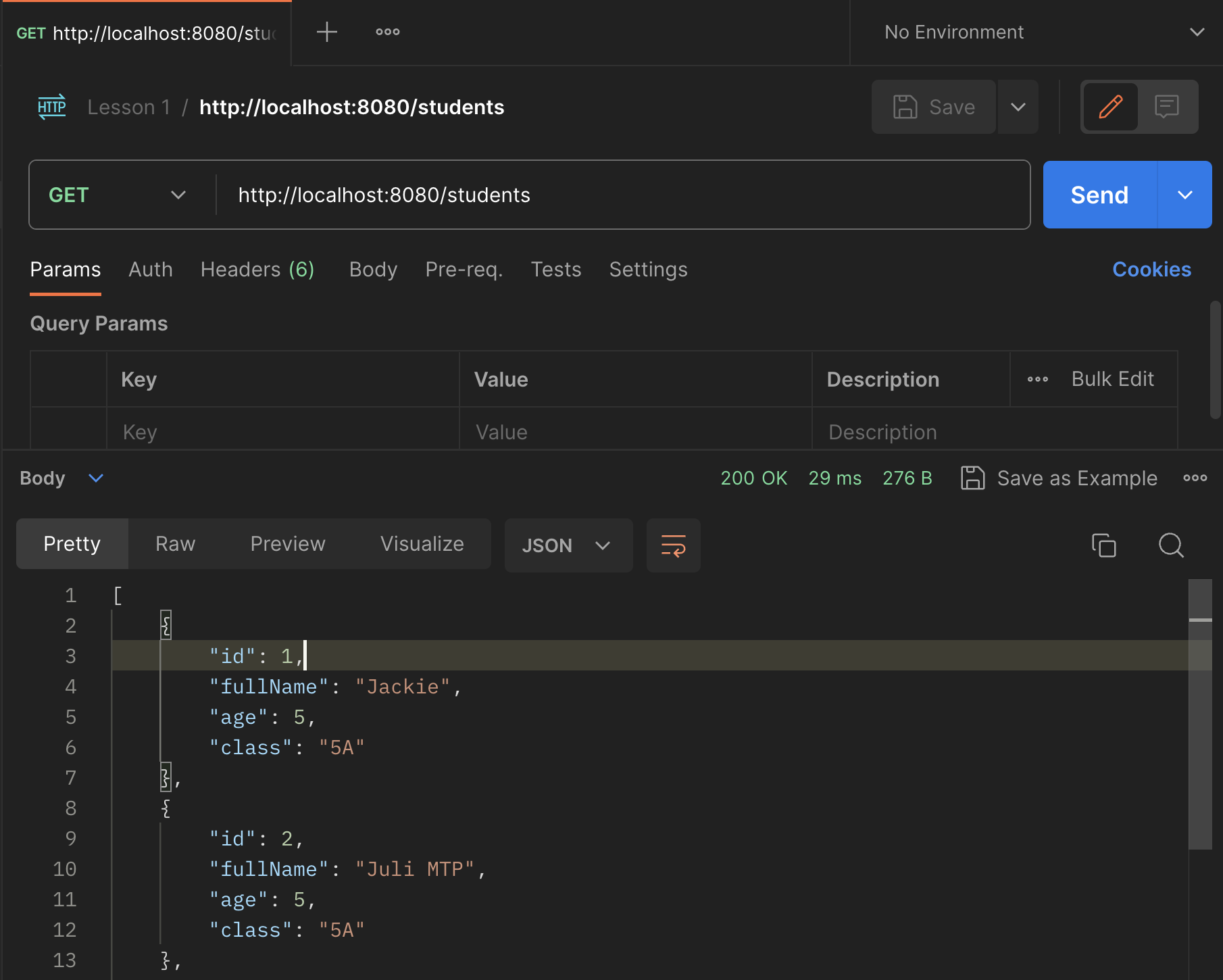Open response options three-dot menu

tap(1195, 478)
